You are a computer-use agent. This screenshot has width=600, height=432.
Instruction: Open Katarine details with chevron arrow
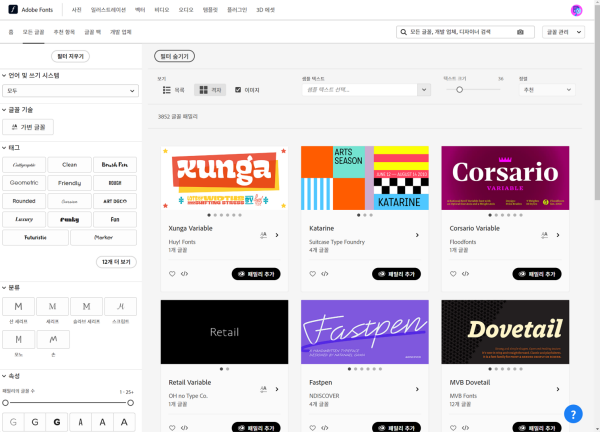coord(417,235)
